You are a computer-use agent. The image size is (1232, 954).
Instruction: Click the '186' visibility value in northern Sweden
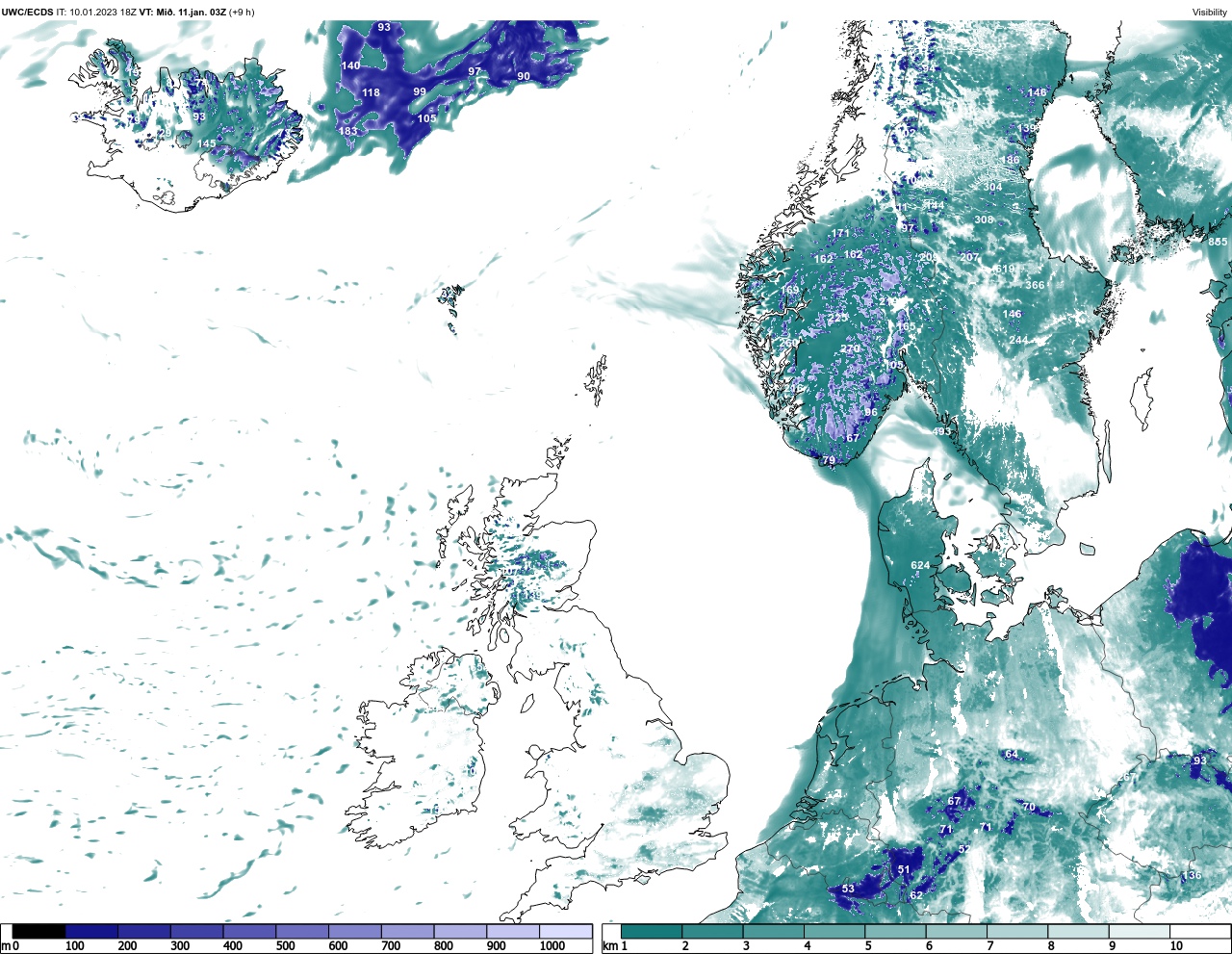click(x=1010, y=161)
